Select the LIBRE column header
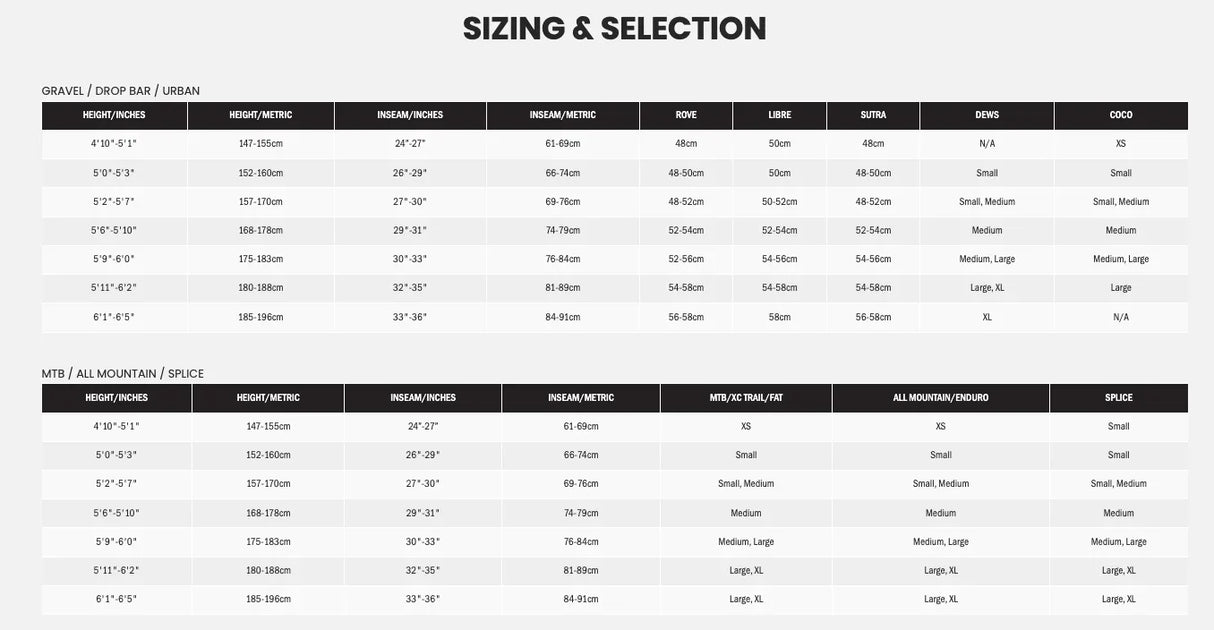The image size is (1214, 630). pyautogui.click(x=780, y=115)
